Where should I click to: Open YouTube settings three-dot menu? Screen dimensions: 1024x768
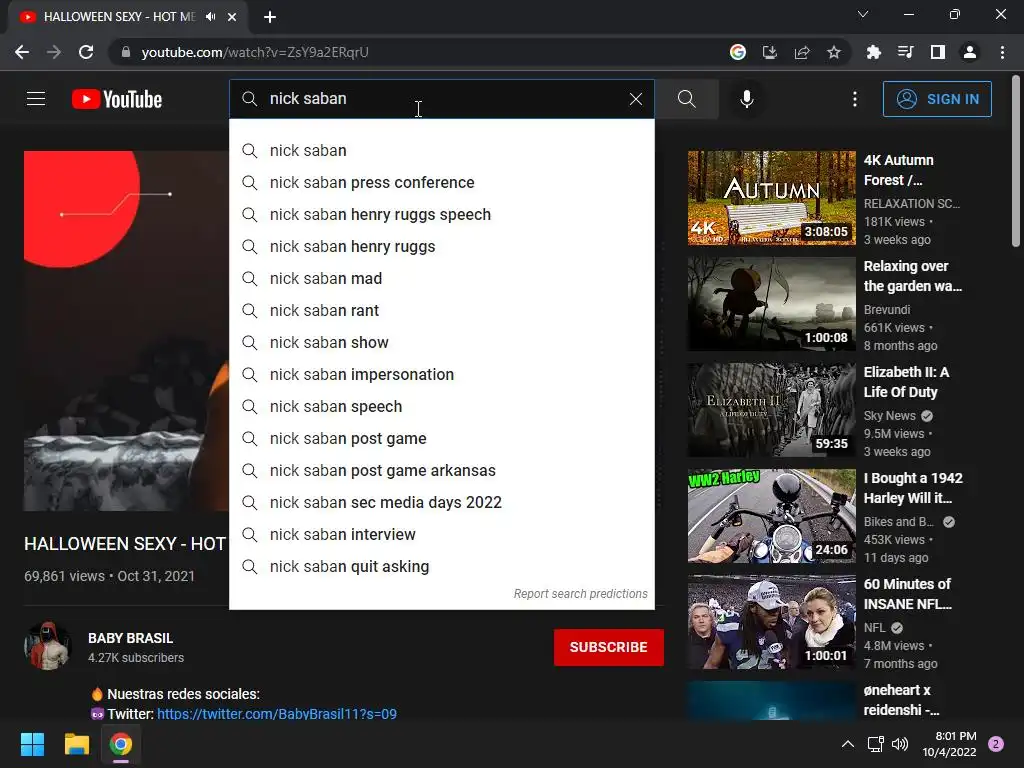click(854, 99)
